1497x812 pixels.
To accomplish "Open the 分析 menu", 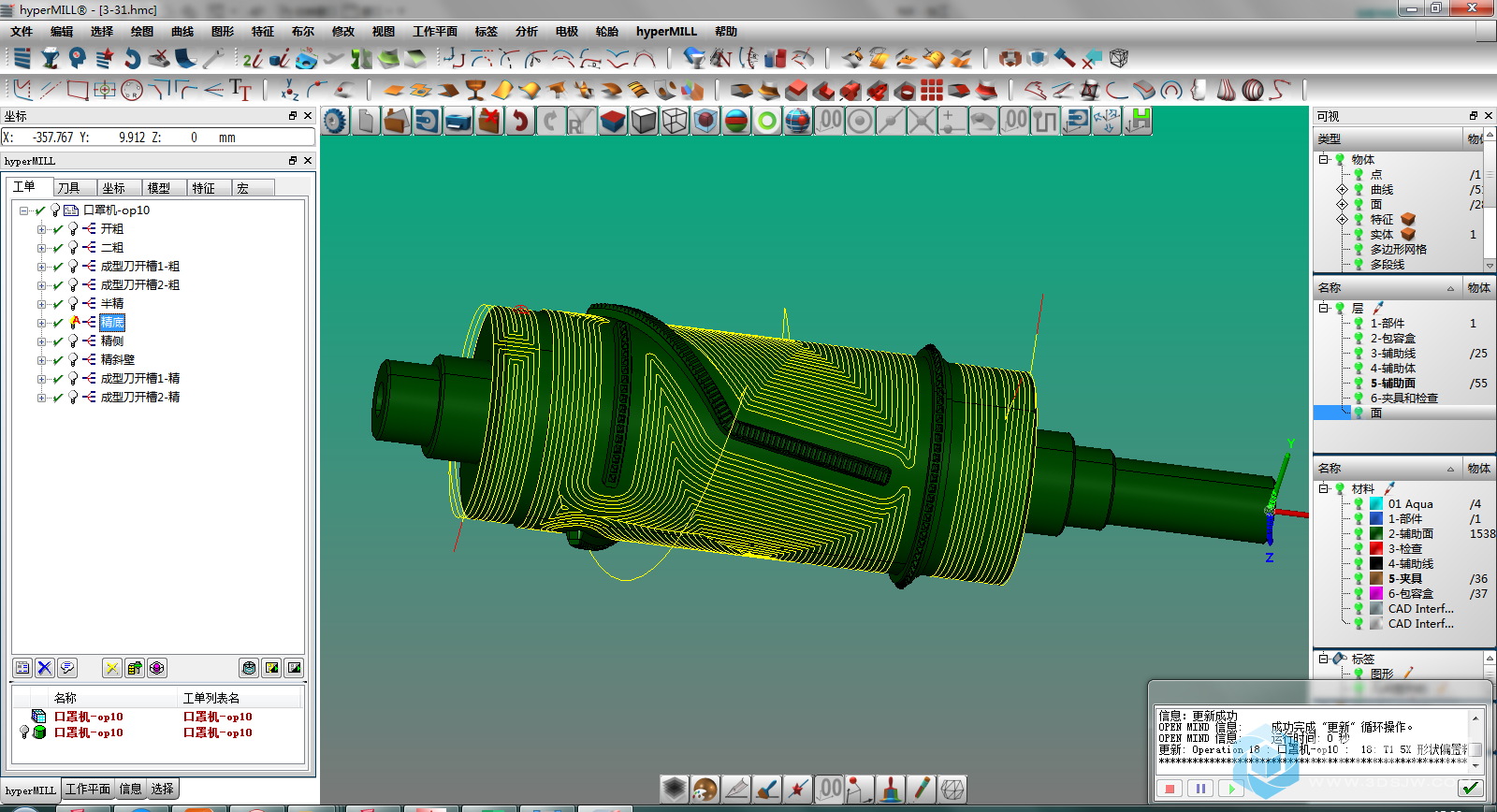I will (x=527, y=31).
